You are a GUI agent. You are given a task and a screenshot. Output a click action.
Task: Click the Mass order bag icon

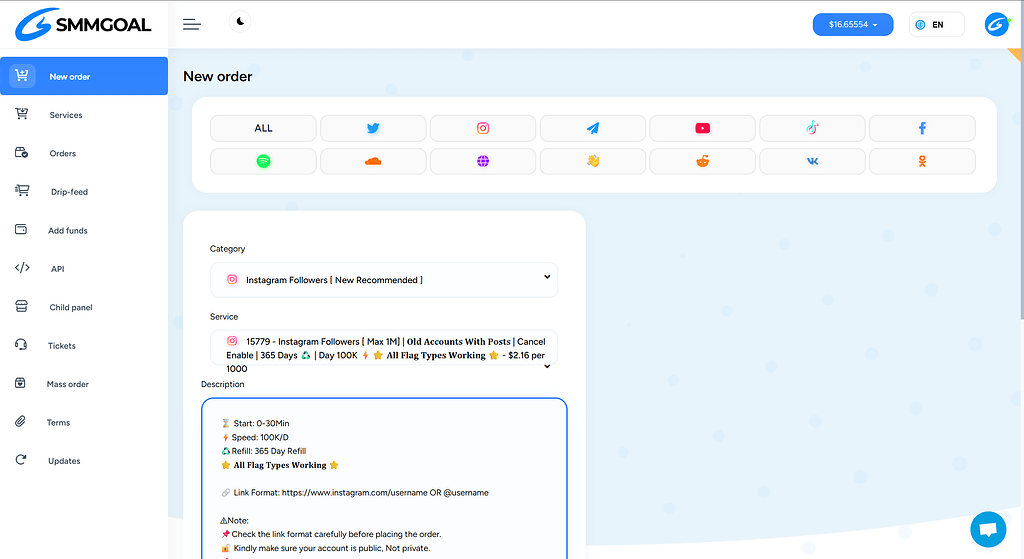[x=20, y=383]
